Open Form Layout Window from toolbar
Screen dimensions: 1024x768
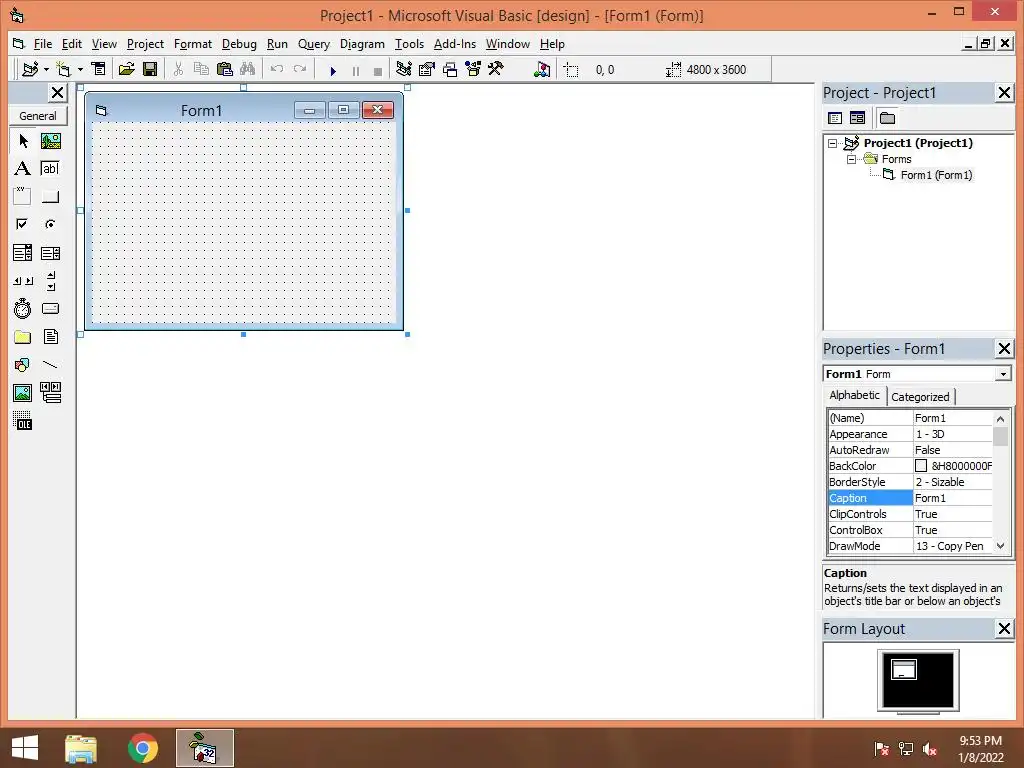tap(450, 69)
